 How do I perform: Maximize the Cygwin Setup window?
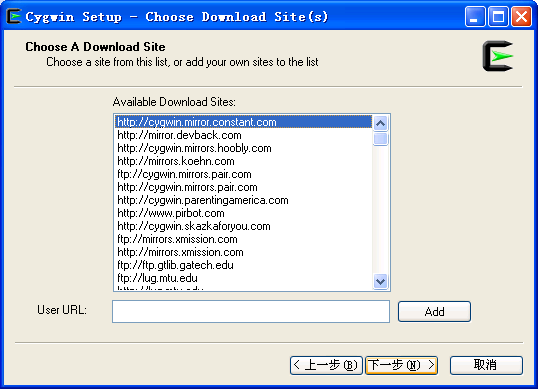point(498,16)
